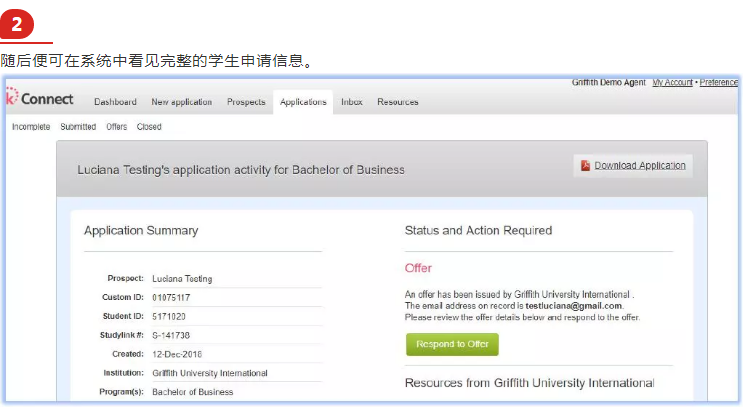Go to the New application tab

(181, 102)
